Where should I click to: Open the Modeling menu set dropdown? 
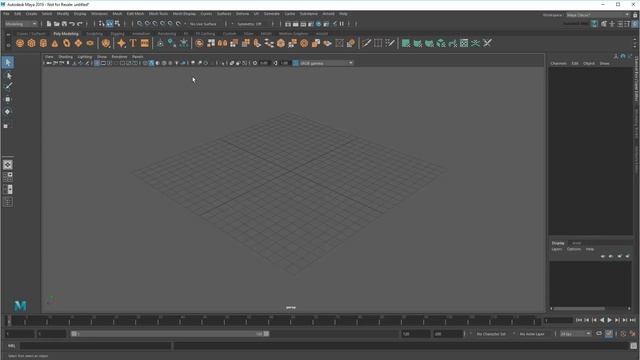point(20,24)
